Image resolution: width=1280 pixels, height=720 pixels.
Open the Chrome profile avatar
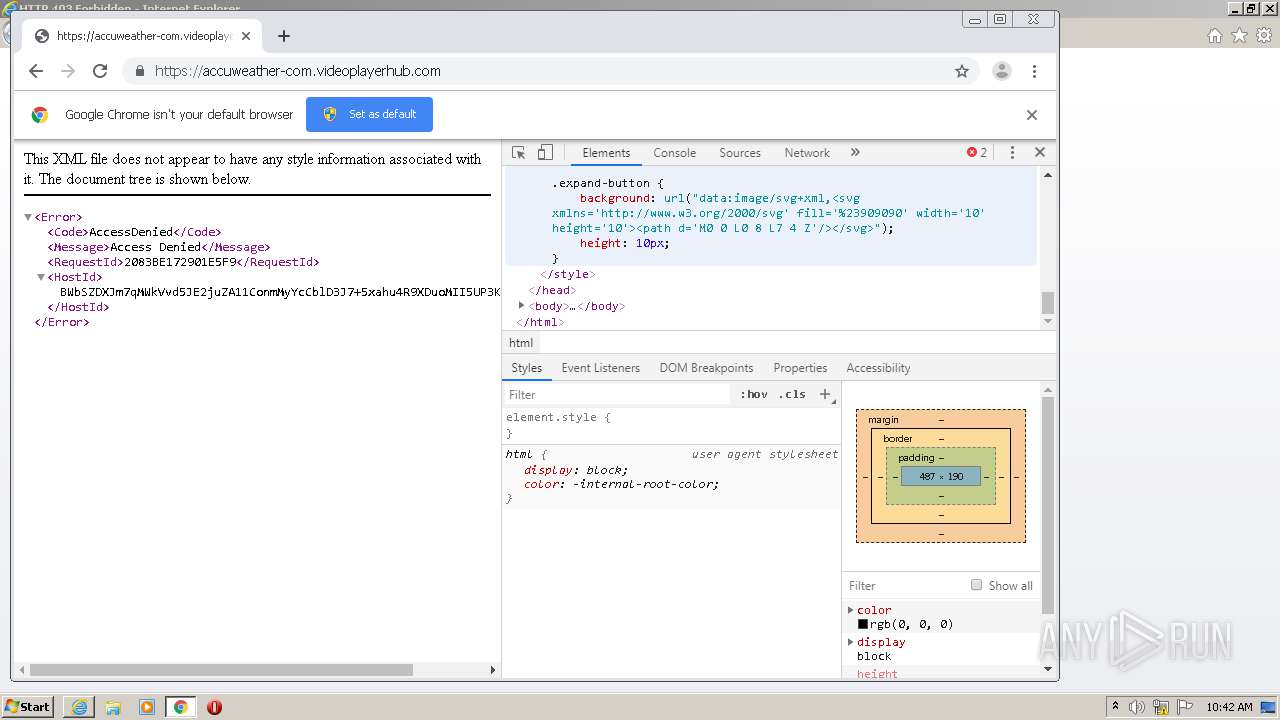tap(1001, 71)
